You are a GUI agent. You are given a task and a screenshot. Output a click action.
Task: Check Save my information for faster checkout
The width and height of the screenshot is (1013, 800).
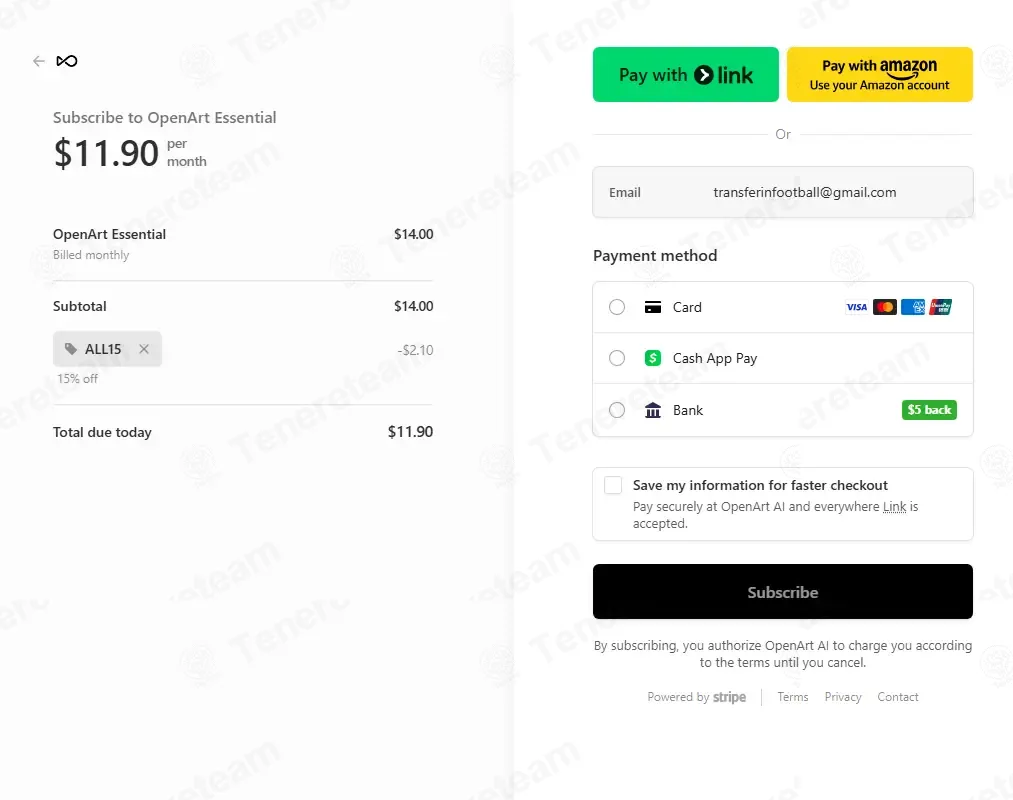[x=613, y=485]
